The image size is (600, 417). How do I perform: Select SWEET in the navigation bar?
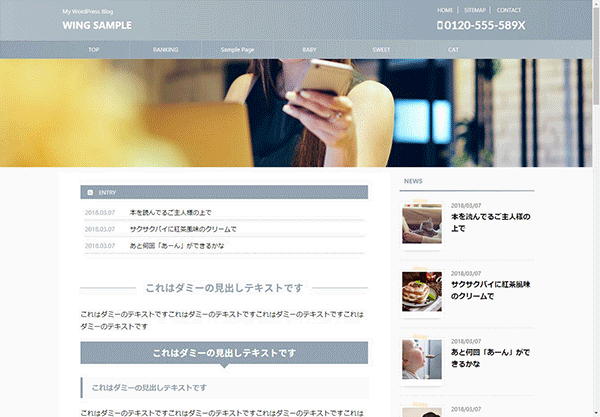coord(381,49)
